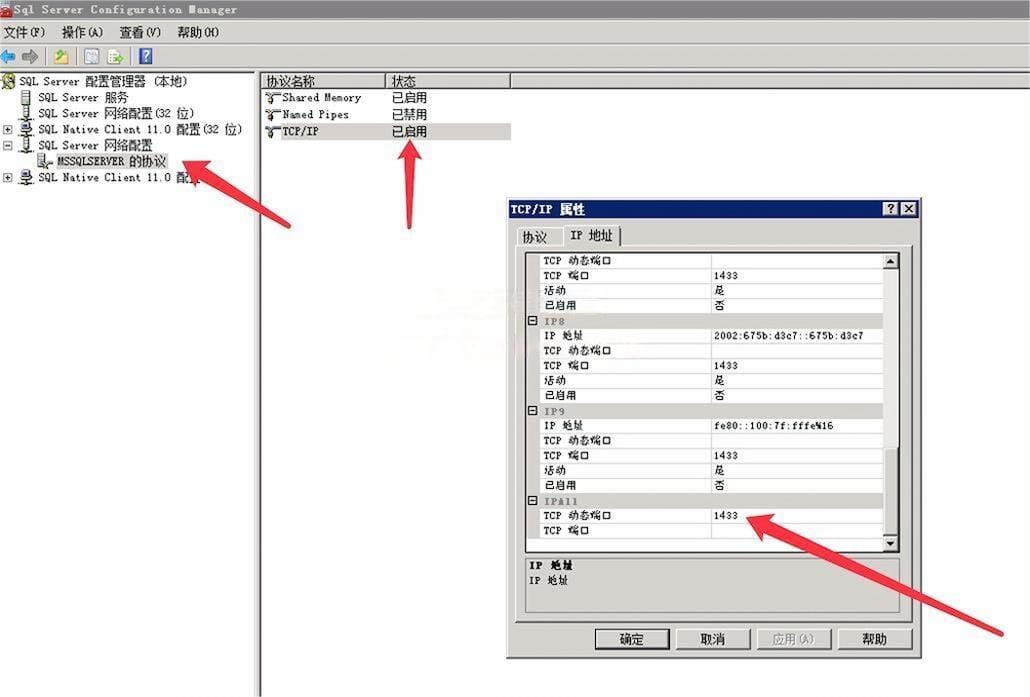Click IP9 address value fe80::100:7f:fffe%16

point(773,426)
